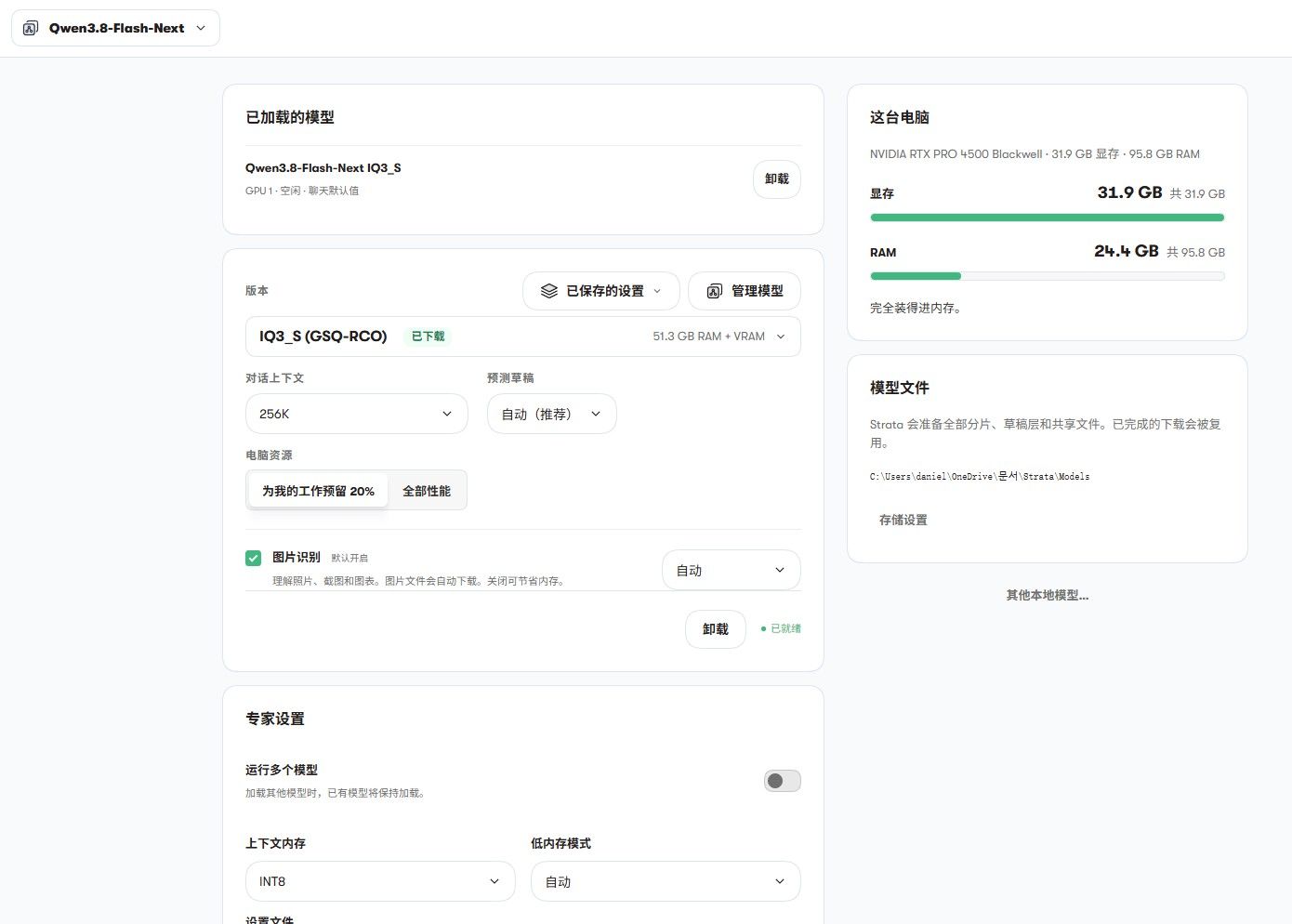Click the 完全装得进内存。 message

[916, 308]
